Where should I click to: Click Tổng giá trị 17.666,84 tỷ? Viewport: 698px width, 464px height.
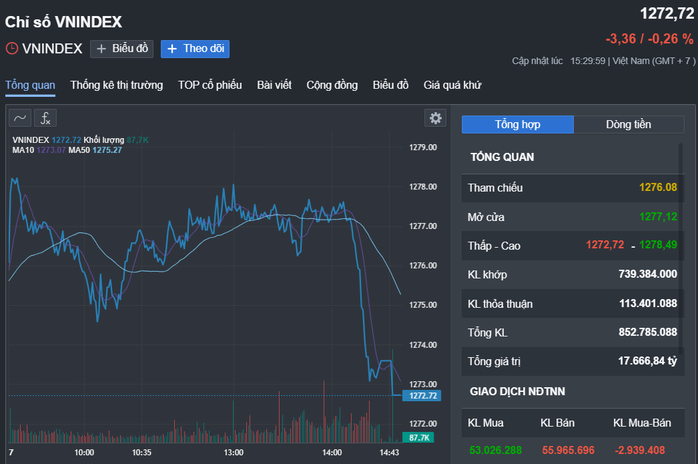[x=647, y=361]
